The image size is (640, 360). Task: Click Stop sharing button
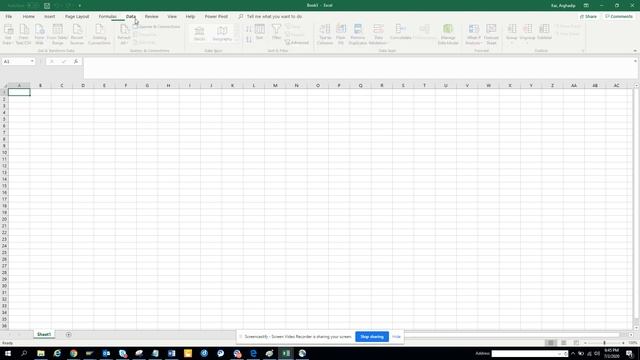pyautogui.click(x=372, y=337)
